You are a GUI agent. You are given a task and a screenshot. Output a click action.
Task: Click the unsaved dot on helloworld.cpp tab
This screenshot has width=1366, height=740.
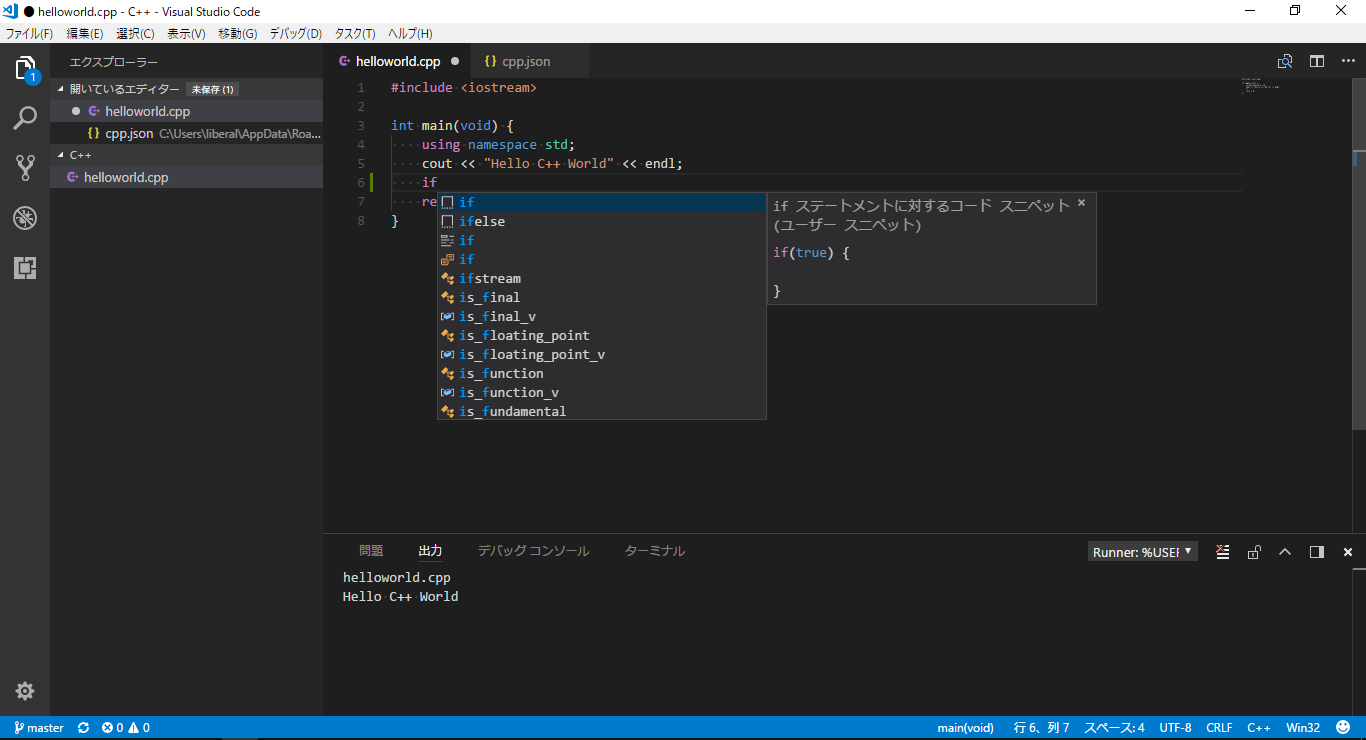coord(455,61)
